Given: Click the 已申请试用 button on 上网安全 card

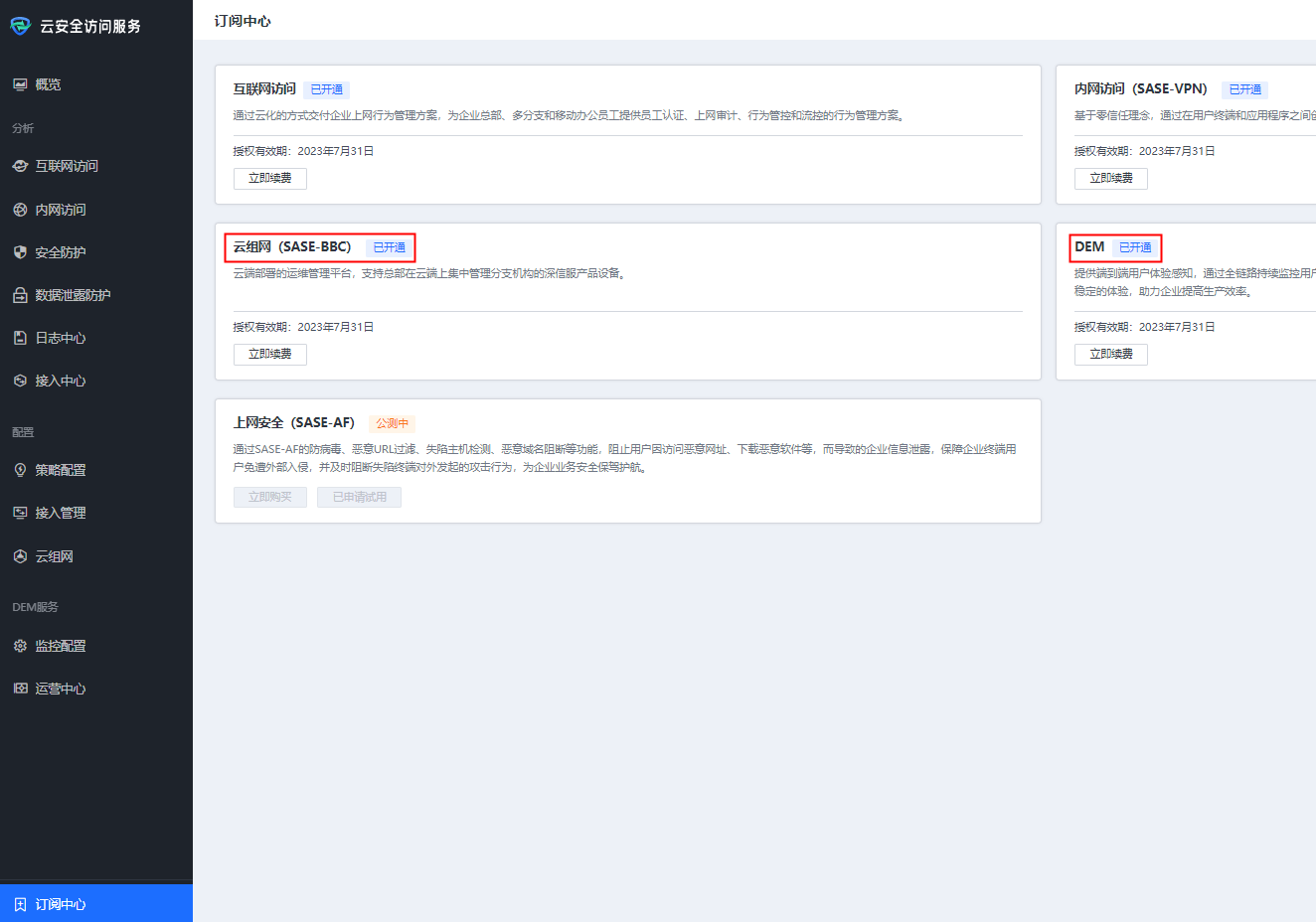Looking at the screenshot, I should 359,496.
